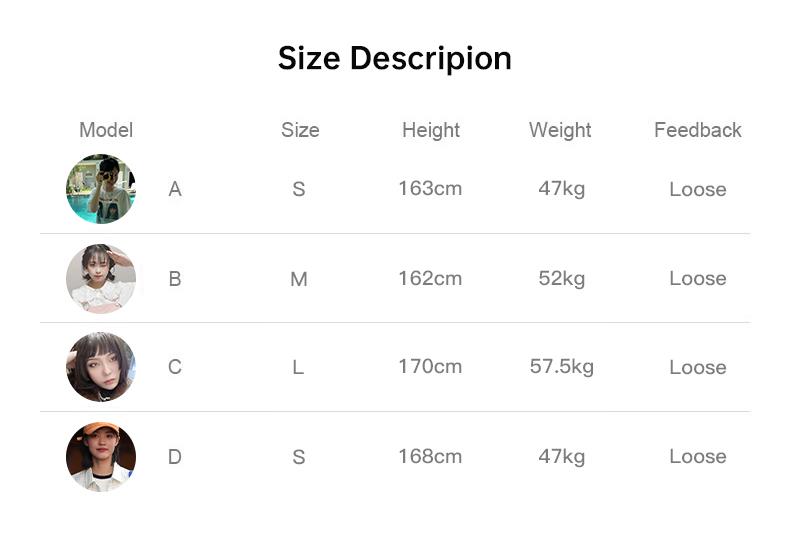Click Loose feedback for Model A
Screen dimensions: 790x538
pyautogui.click(x=697, y=190)
